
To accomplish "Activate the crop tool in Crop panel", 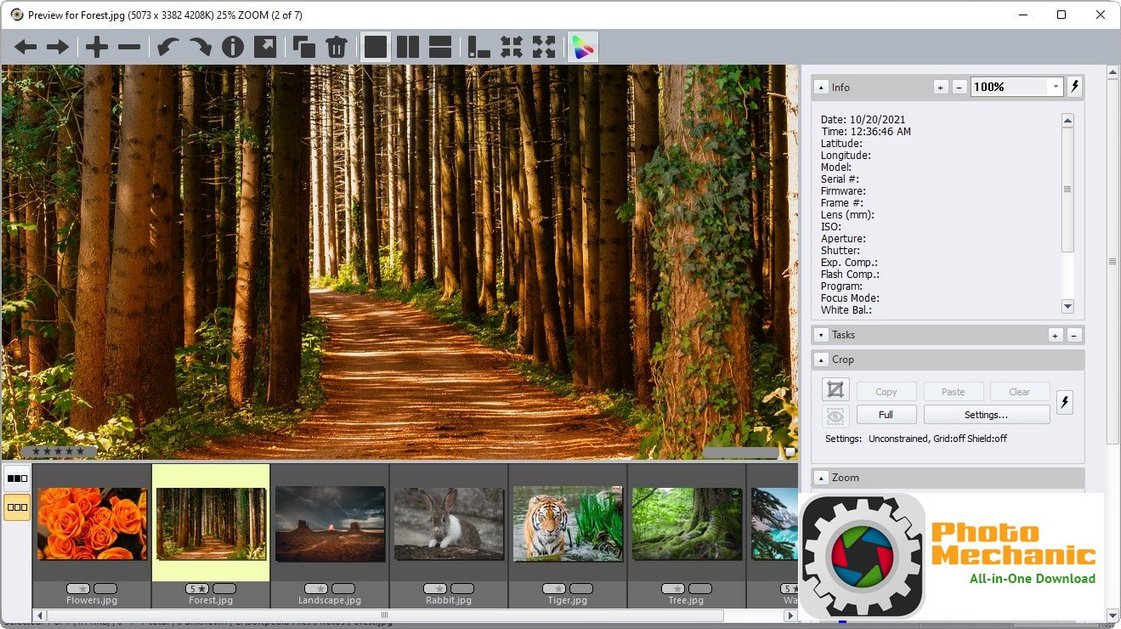I will pyautogui.click(x=836, y=389).
